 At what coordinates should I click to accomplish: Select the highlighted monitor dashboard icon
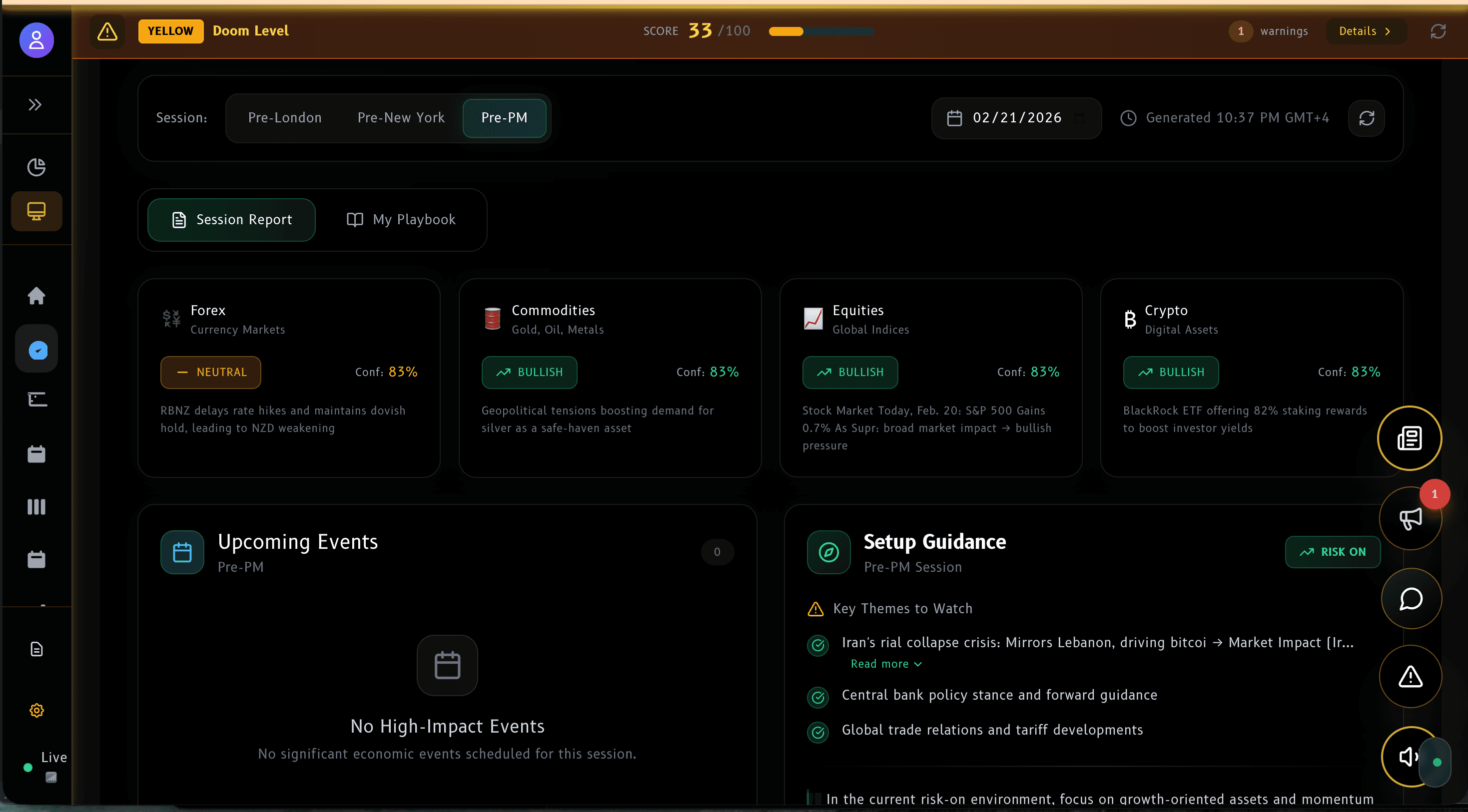point(36,211)
